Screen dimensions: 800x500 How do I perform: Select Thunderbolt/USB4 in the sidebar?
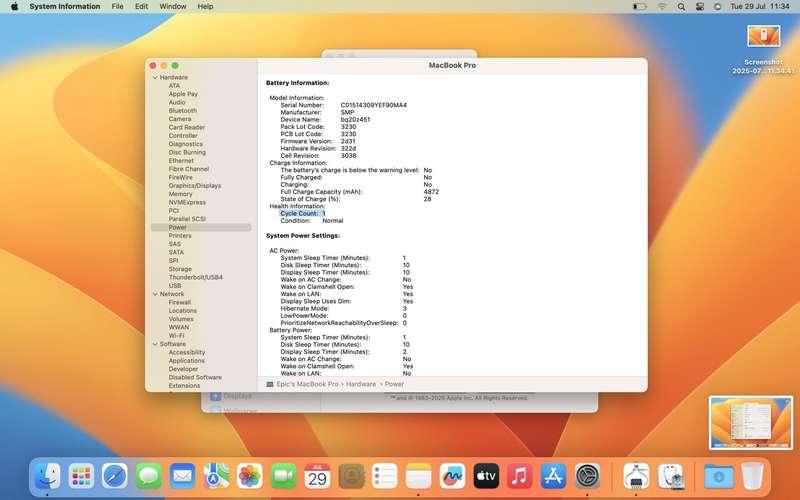(195, 278)
